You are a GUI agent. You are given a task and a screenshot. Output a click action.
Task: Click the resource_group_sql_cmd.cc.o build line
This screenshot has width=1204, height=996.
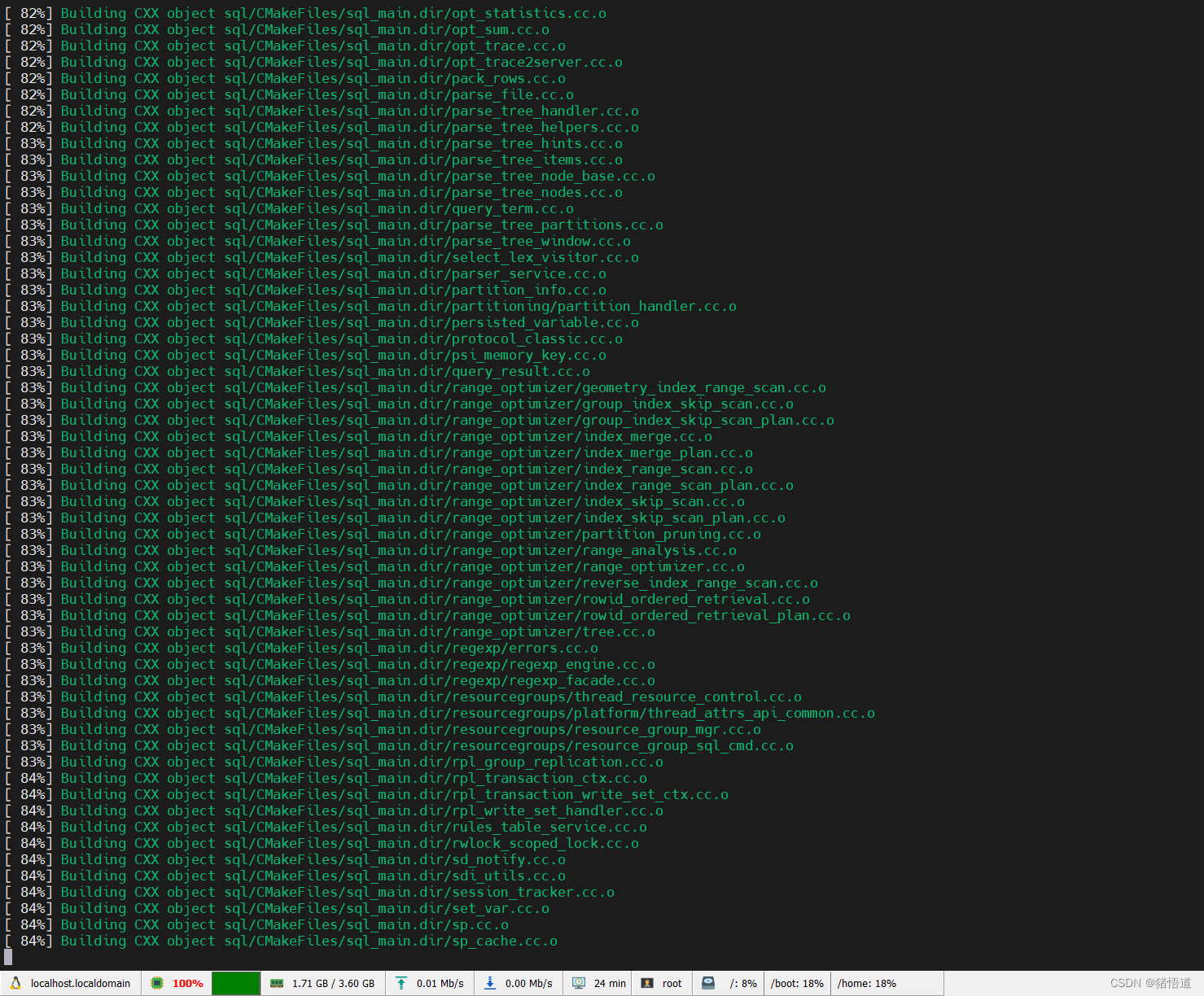pyautogui.click(x=399, y=745)
